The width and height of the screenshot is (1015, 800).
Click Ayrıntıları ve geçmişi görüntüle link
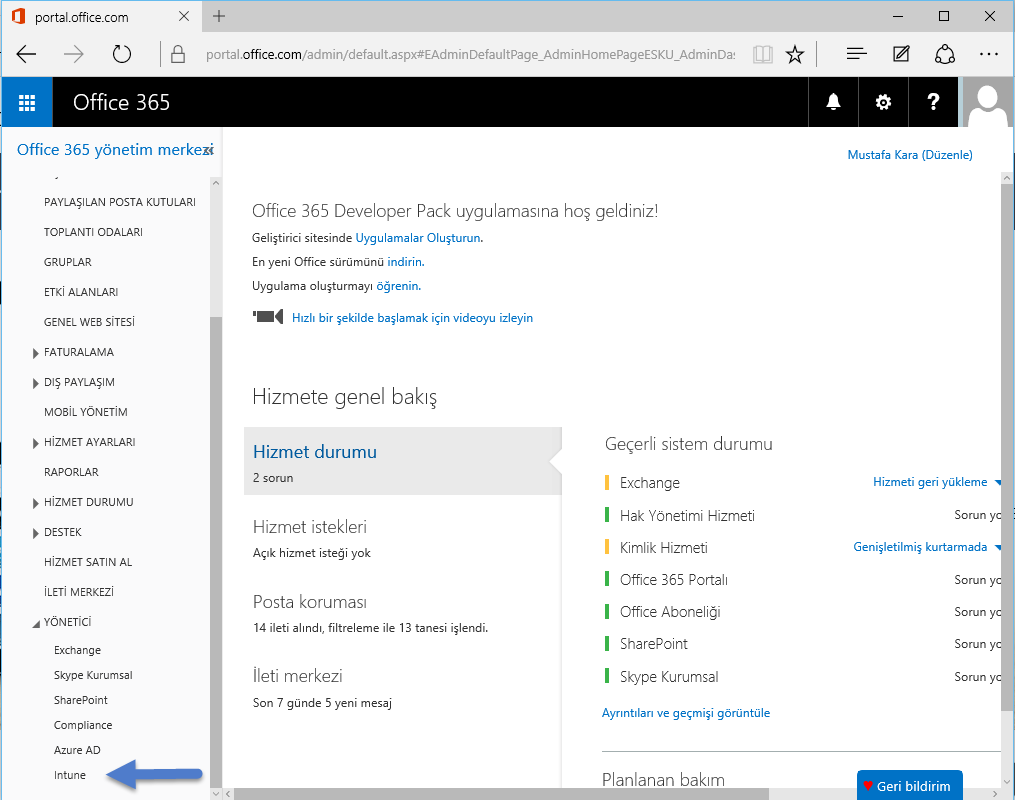point(686,713)
